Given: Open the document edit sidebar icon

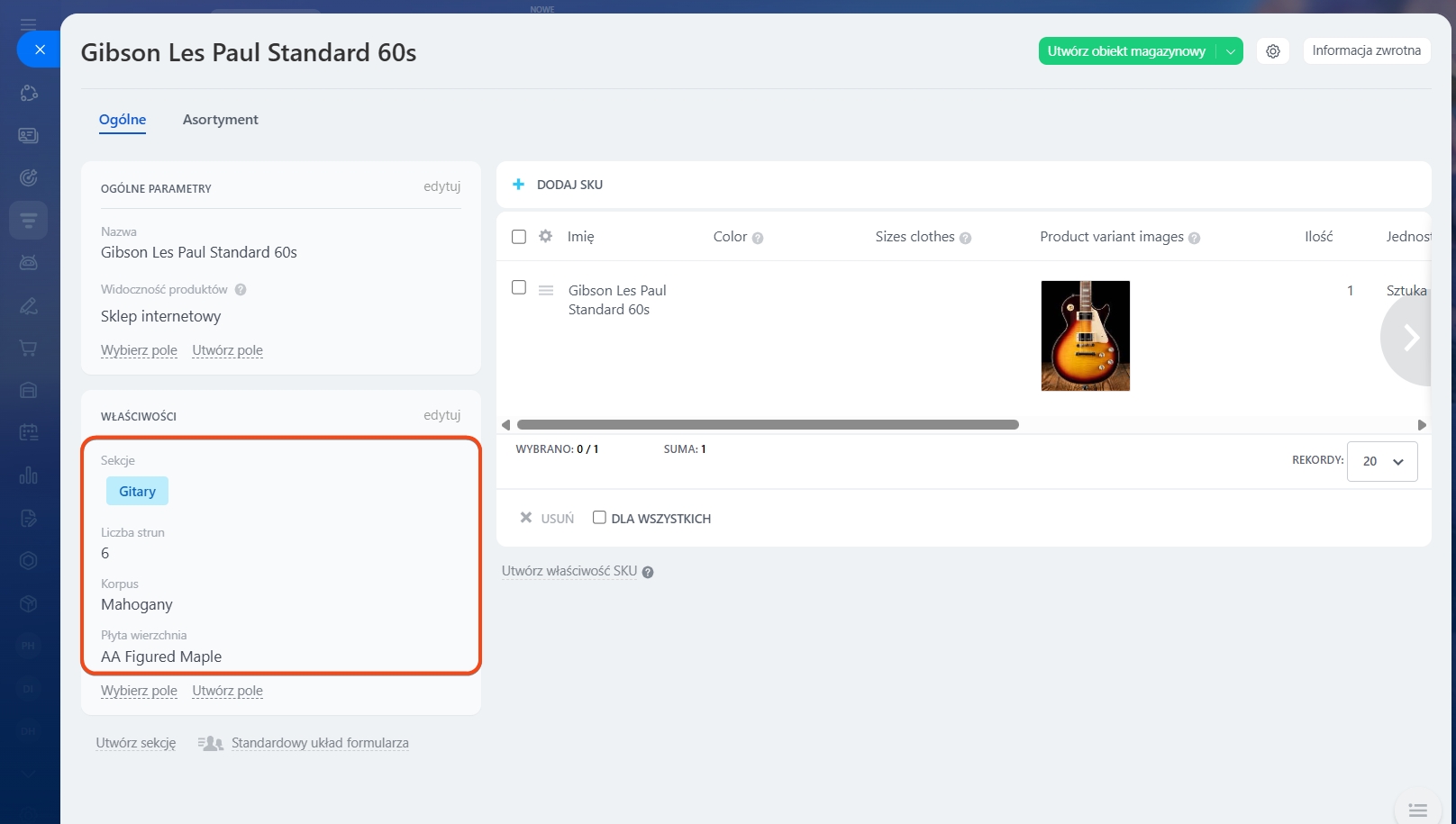Looking at the screenshot, I should [29, 518].
